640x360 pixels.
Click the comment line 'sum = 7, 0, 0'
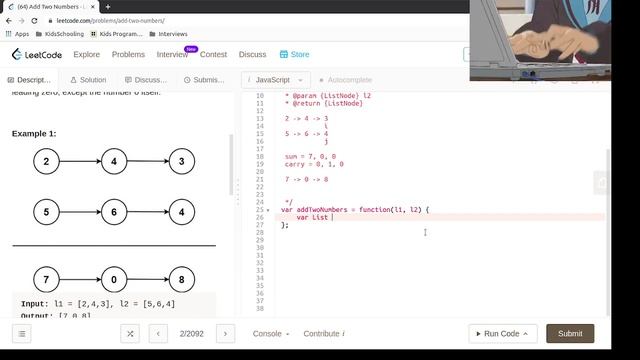click(x=310, y=157)
